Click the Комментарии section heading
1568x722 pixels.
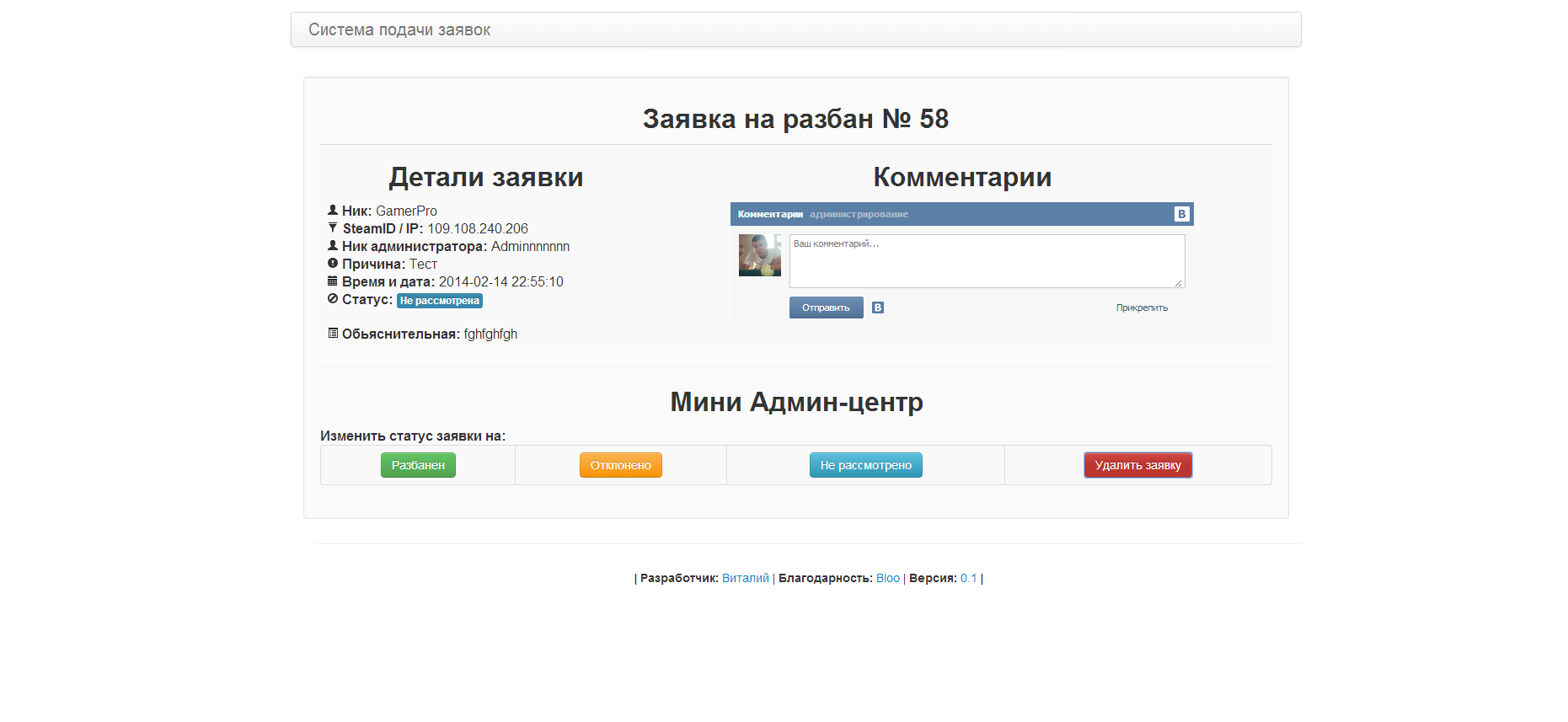pyautogui.click(x=962, y=177)
